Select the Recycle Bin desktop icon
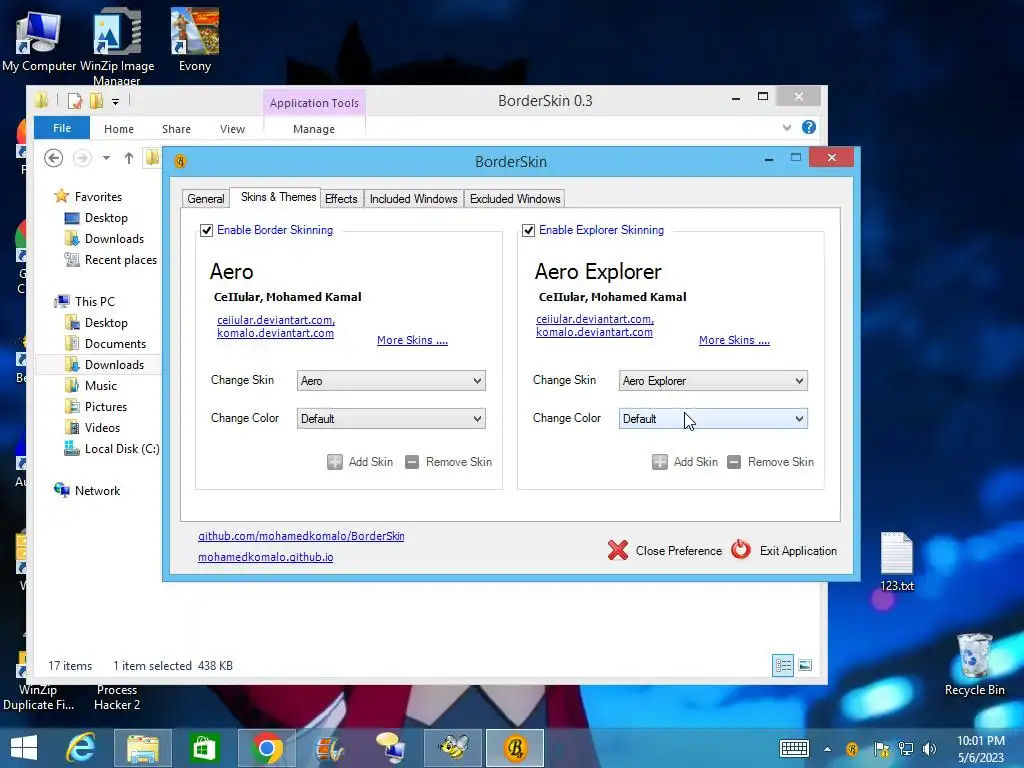The height and width of the screenshot is (768, 1024). coord(974,664)
